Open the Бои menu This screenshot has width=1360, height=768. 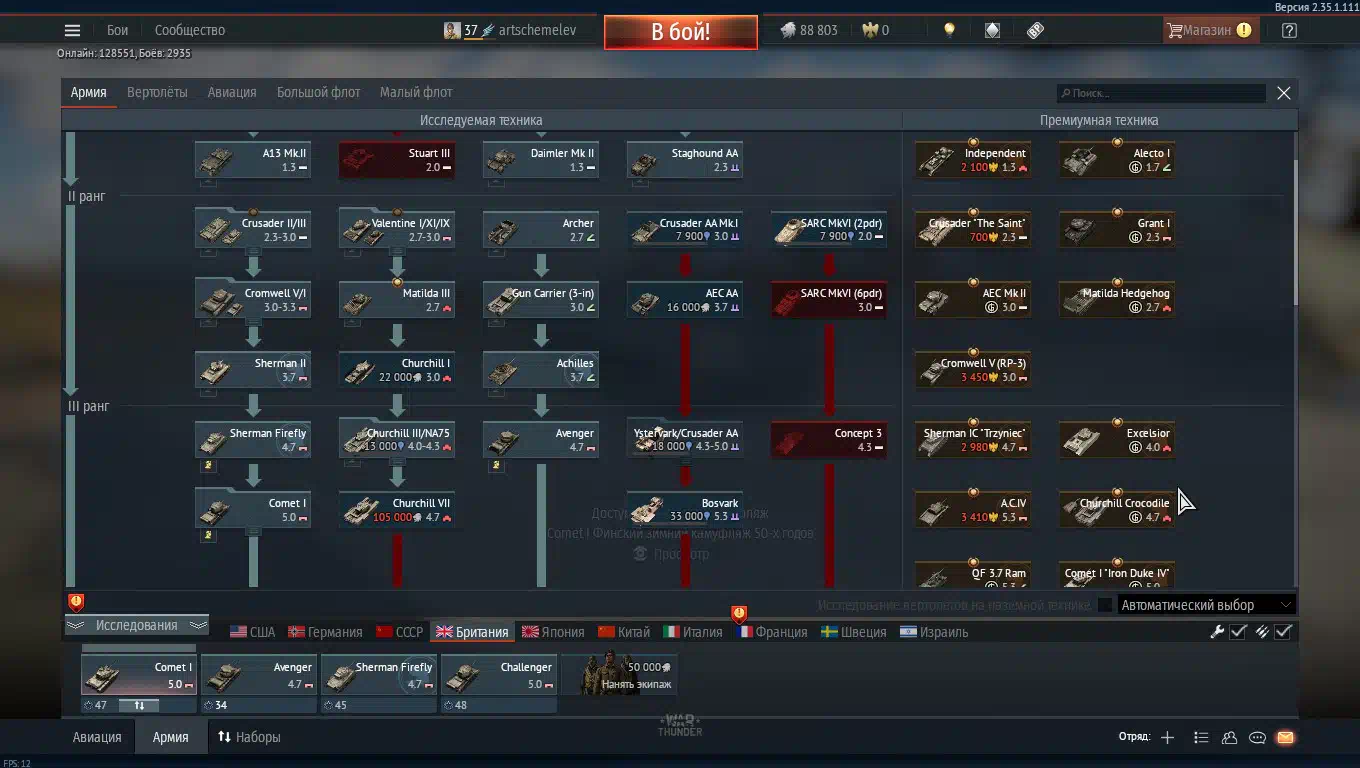point(118,30)
